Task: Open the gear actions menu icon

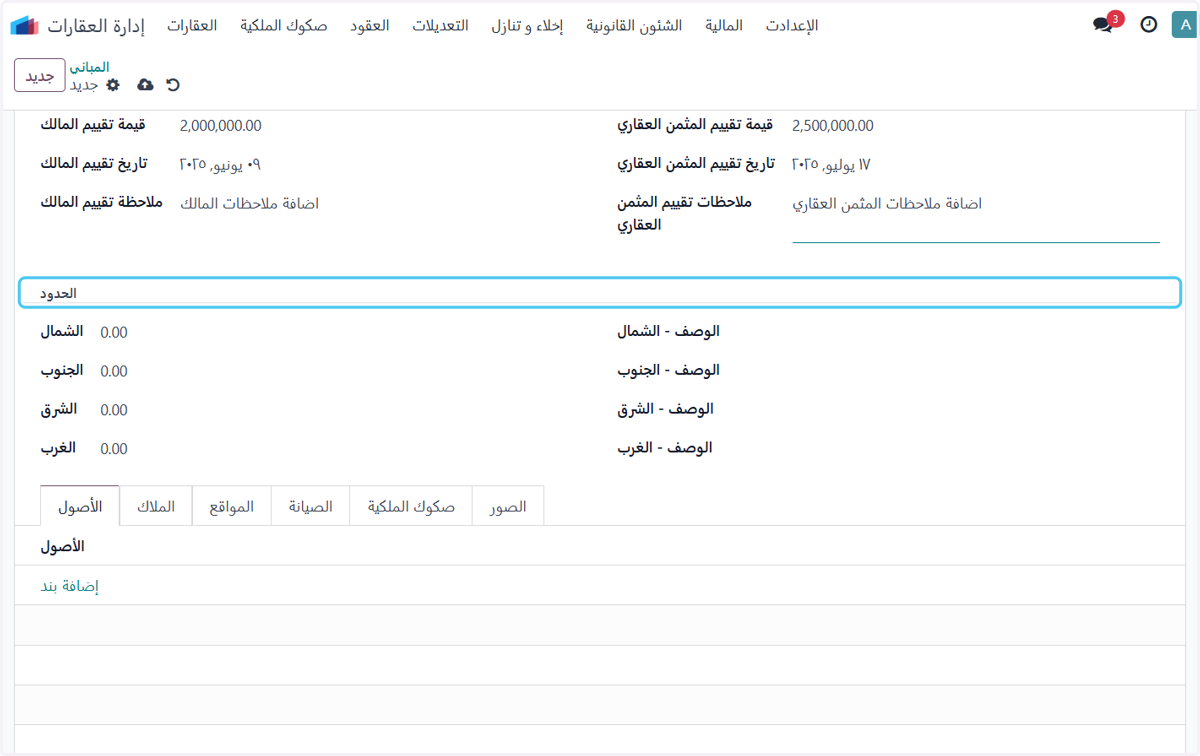Action: [113, 85]
